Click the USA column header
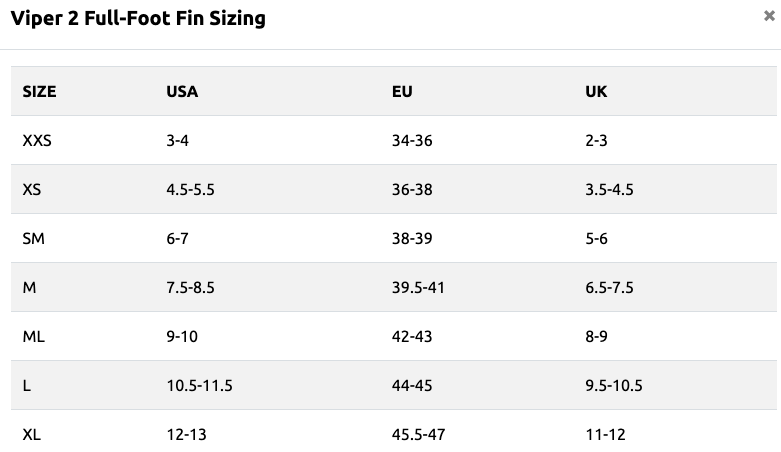This screenshot has height=452, width=781. (182, 92)
